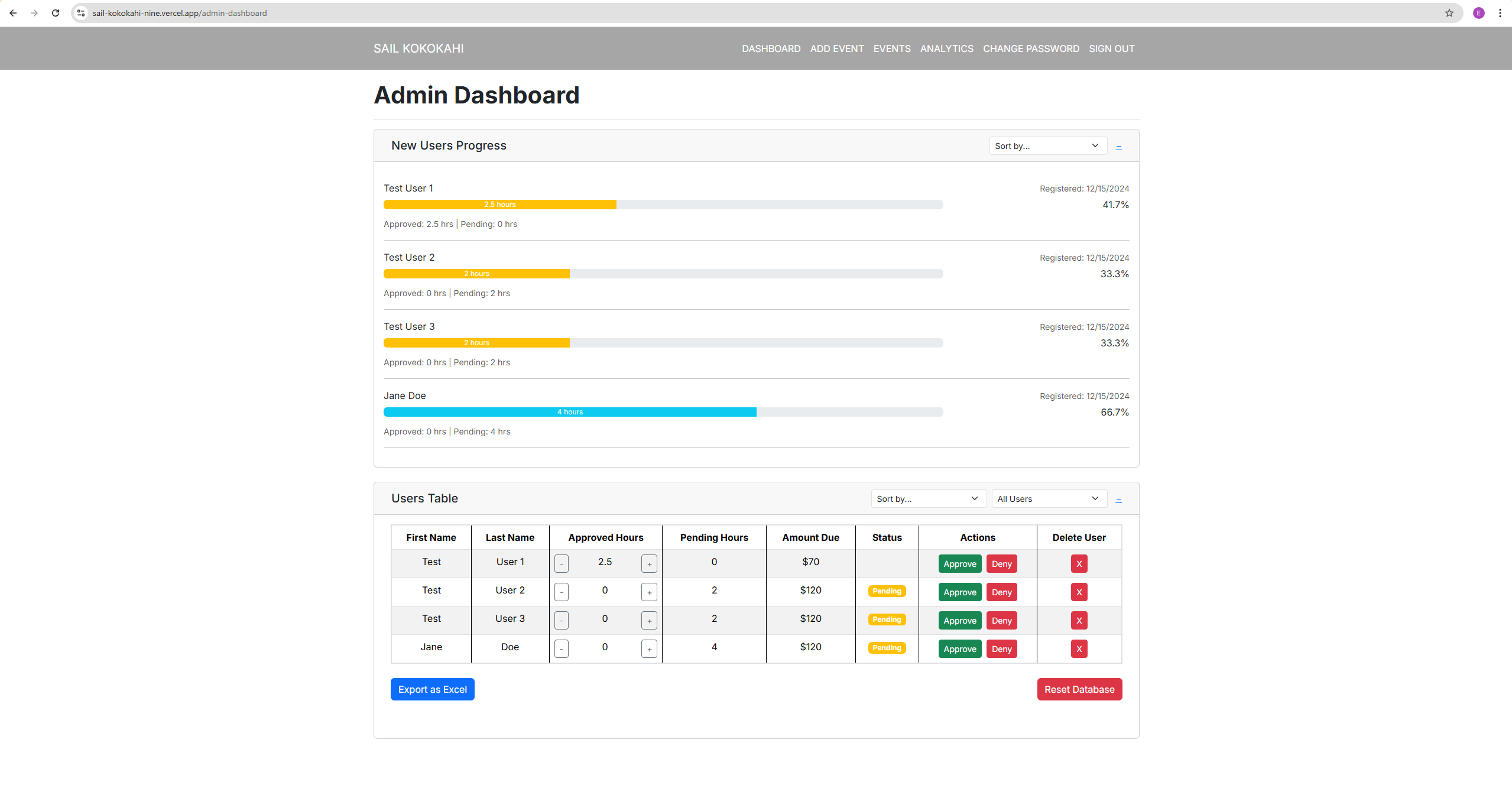The width and height of the screenshot is (1512, 798).
Task: Open Add Event navigation link
Action: click(836, 48)
